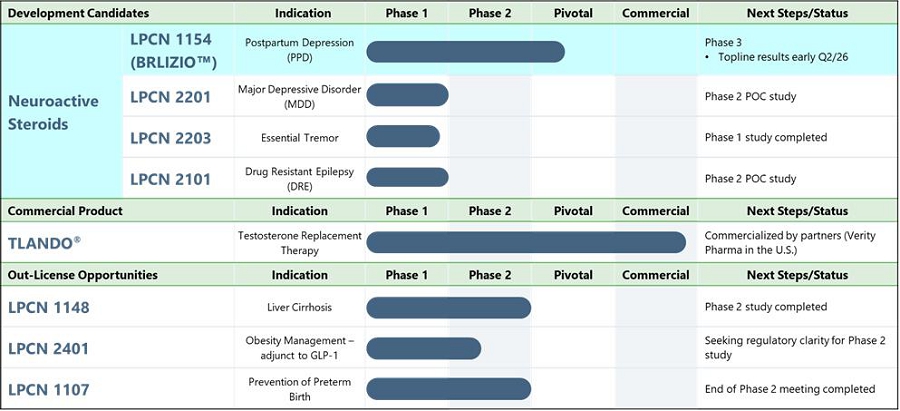The image size is (900, 411).
Task: Click the LPCN 2101 candidate name
Action: point(171,179)
